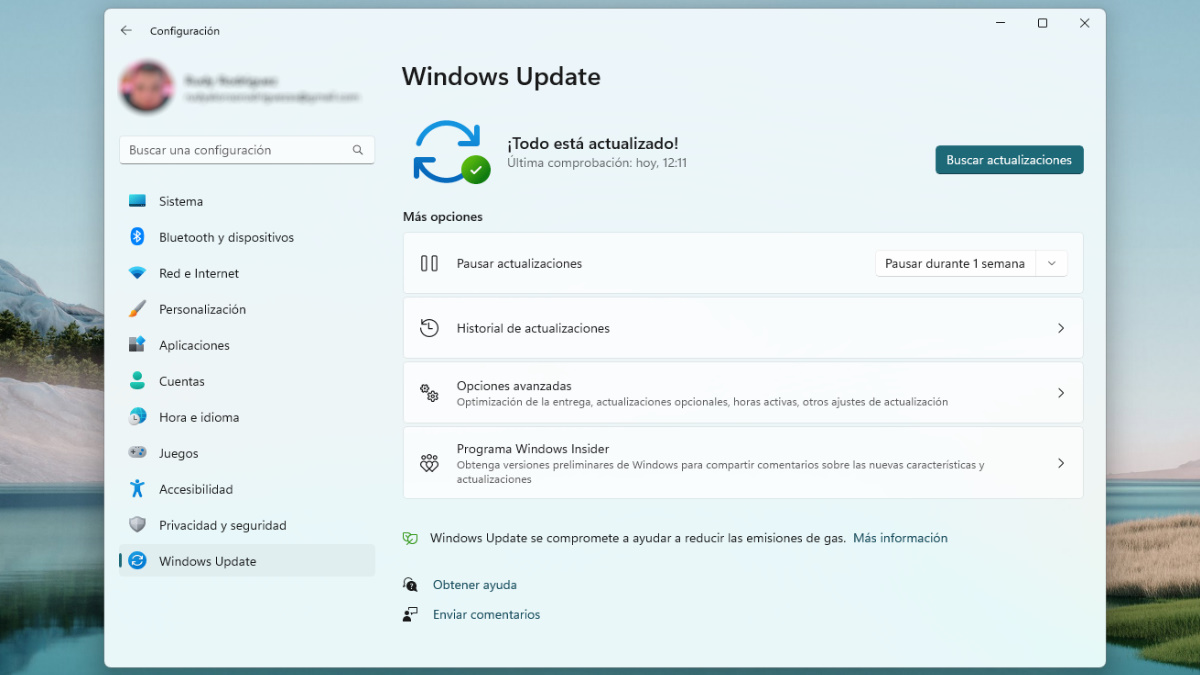Viewport: 1200px width, 675px height.
Task: Click the Windows Insider hearts icon
Action: (x=429, y=463)
